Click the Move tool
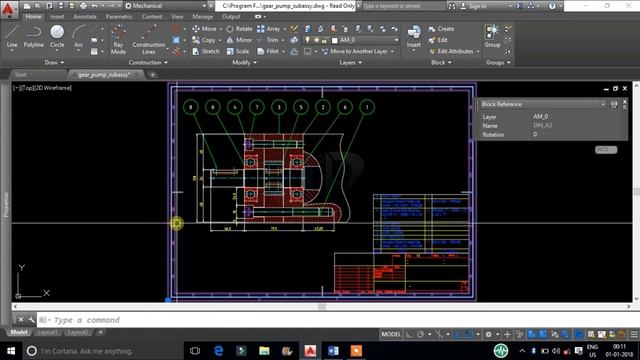 [x=204, y=29]
